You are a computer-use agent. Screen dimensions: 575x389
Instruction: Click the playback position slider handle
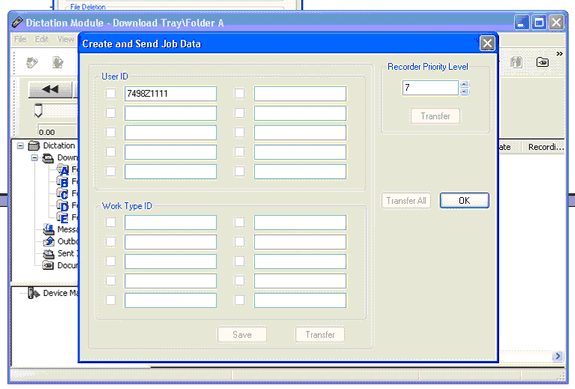38,110
